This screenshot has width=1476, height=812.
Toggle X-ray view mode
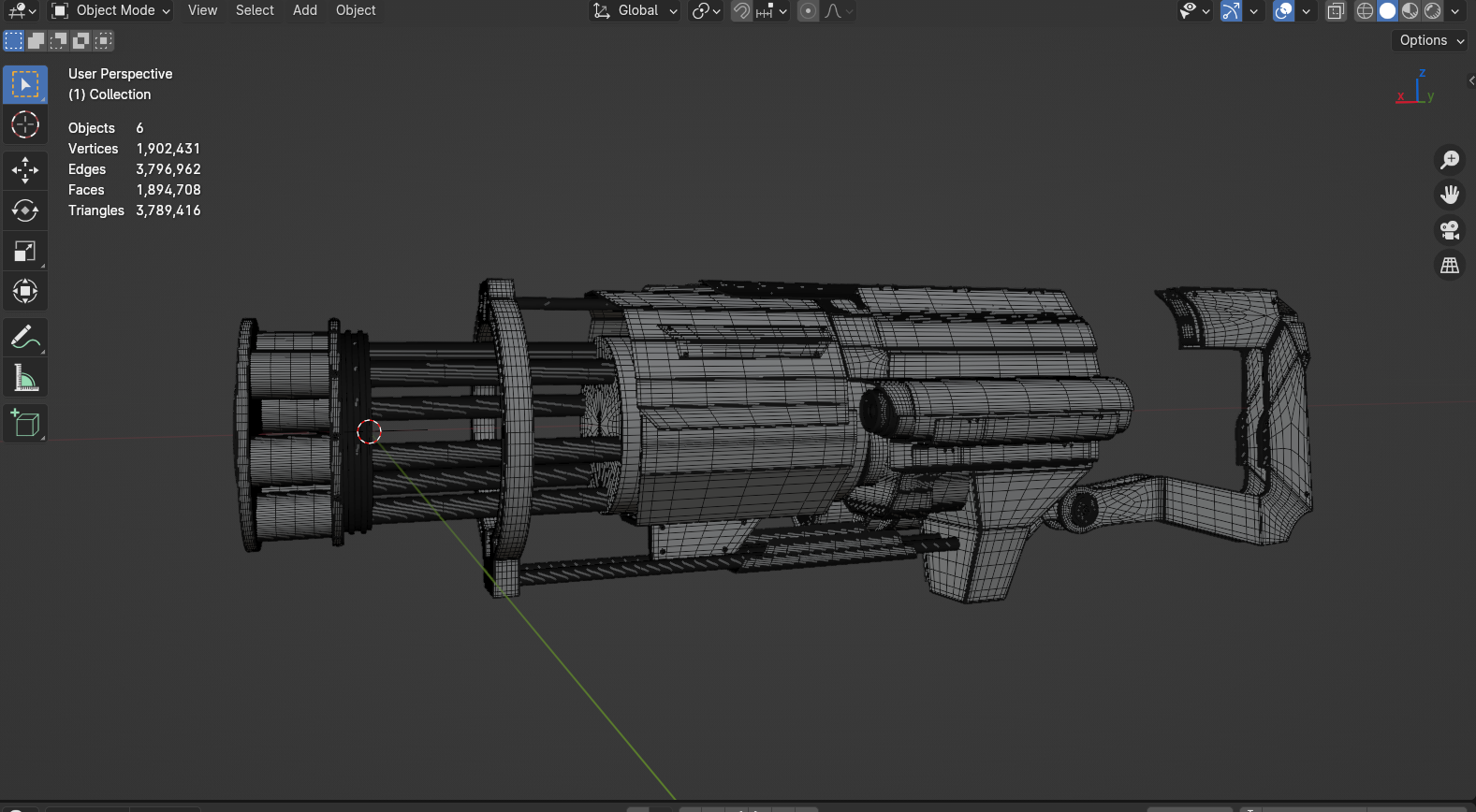tap(1336, 11)
